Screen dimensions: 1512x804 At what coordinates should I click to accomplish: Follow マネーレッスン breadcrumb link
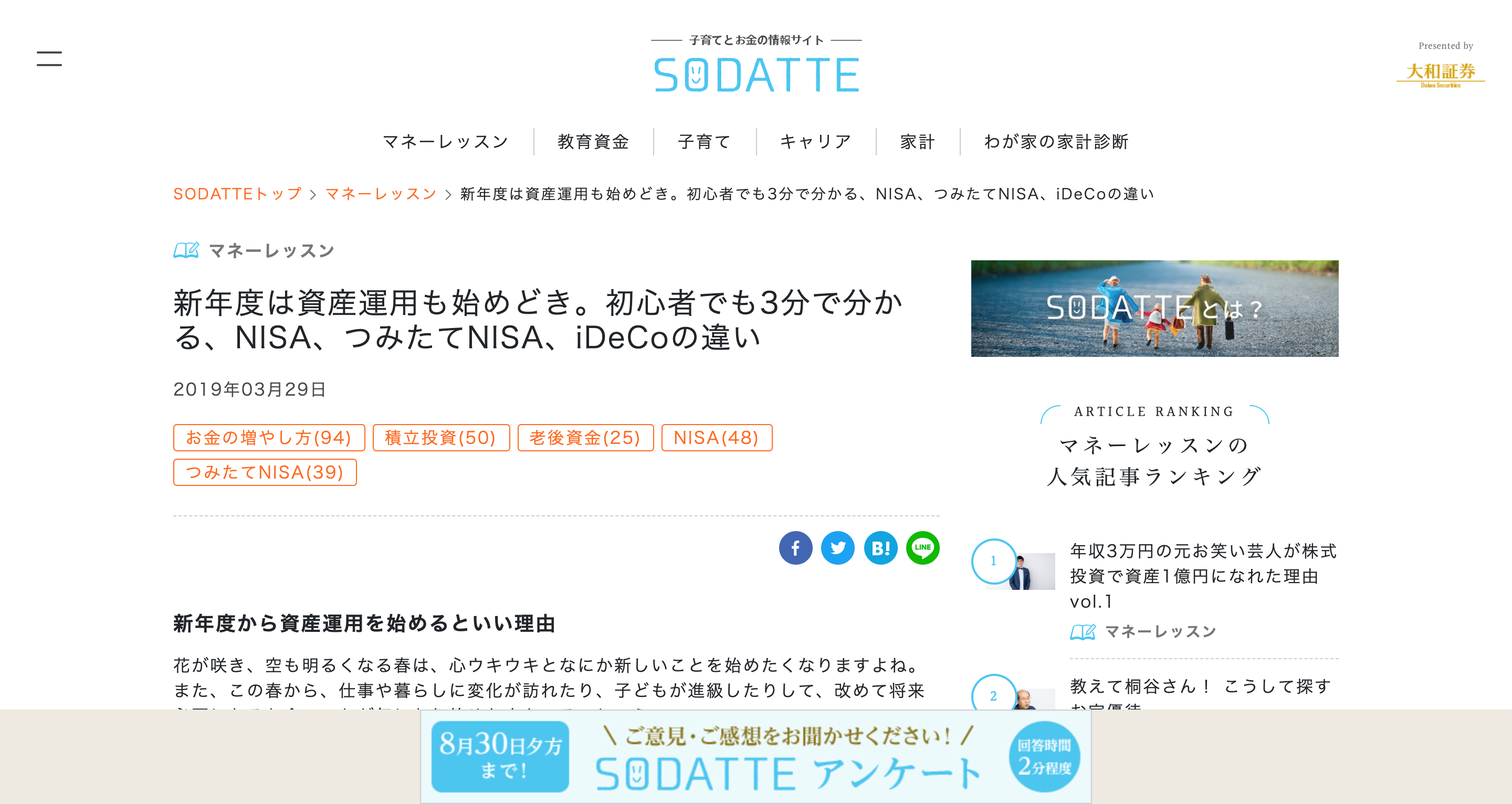381,194
